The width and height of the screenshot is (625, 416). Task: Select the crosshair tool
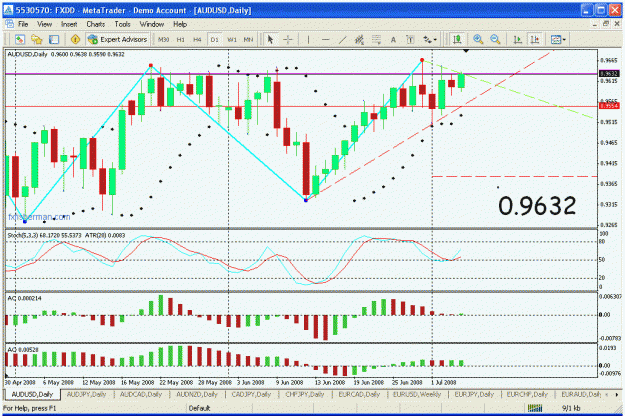(288, 39)
